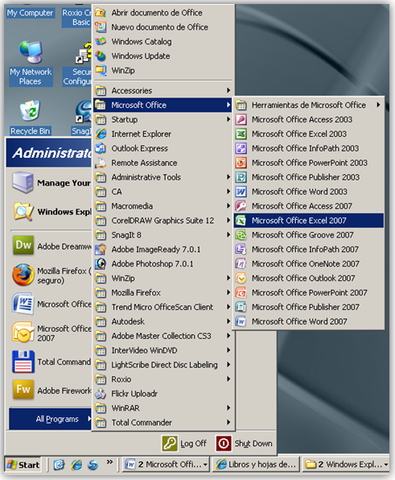Click the Adobe Photoshop 7.0.1 icon
The width and height of the screenshot is (395, 480).
pos(101,264)
